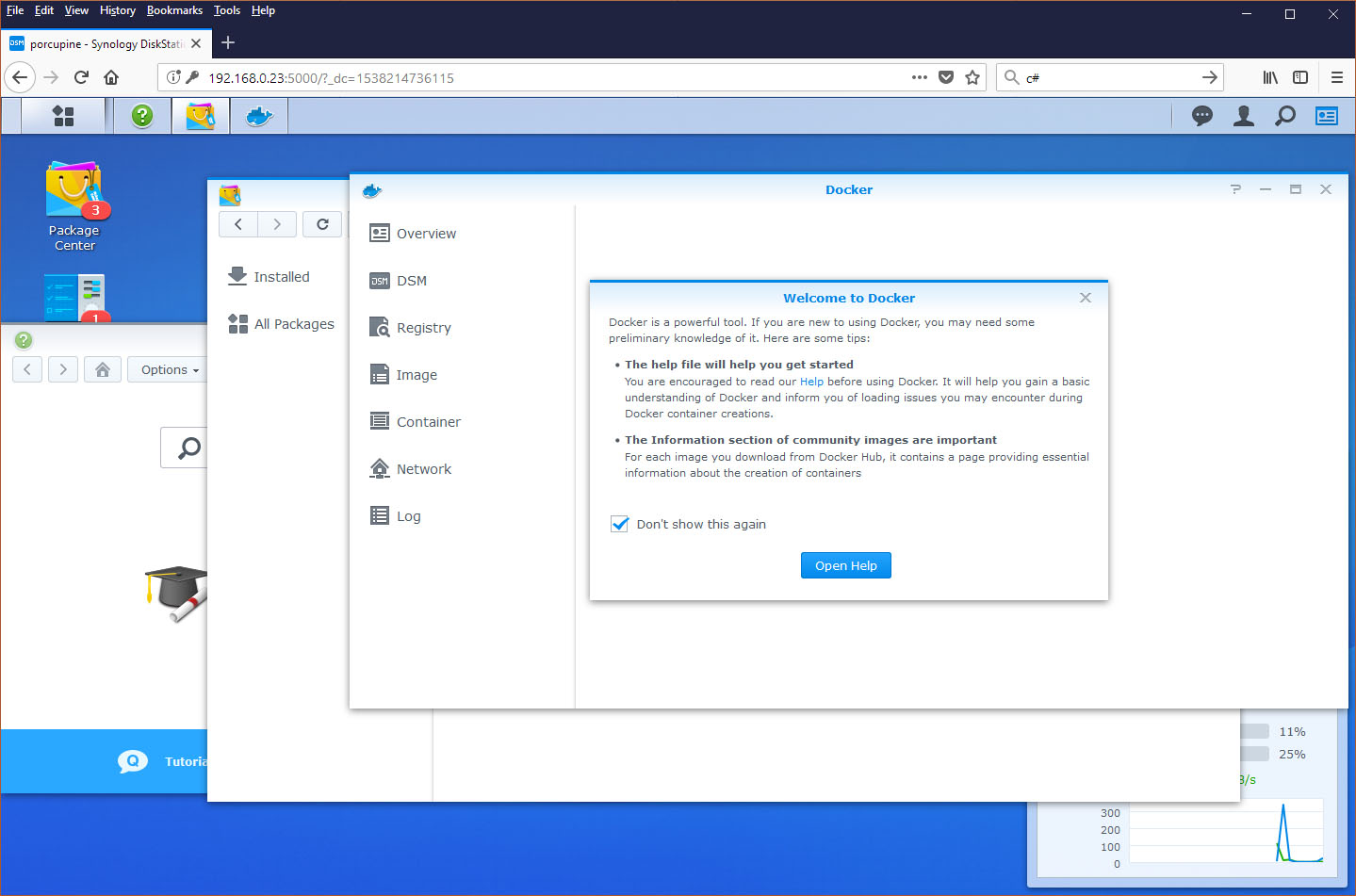The image size is (1356, 896).
Task: Follow the Help link in welcome text
Action: tap(811, 382)
